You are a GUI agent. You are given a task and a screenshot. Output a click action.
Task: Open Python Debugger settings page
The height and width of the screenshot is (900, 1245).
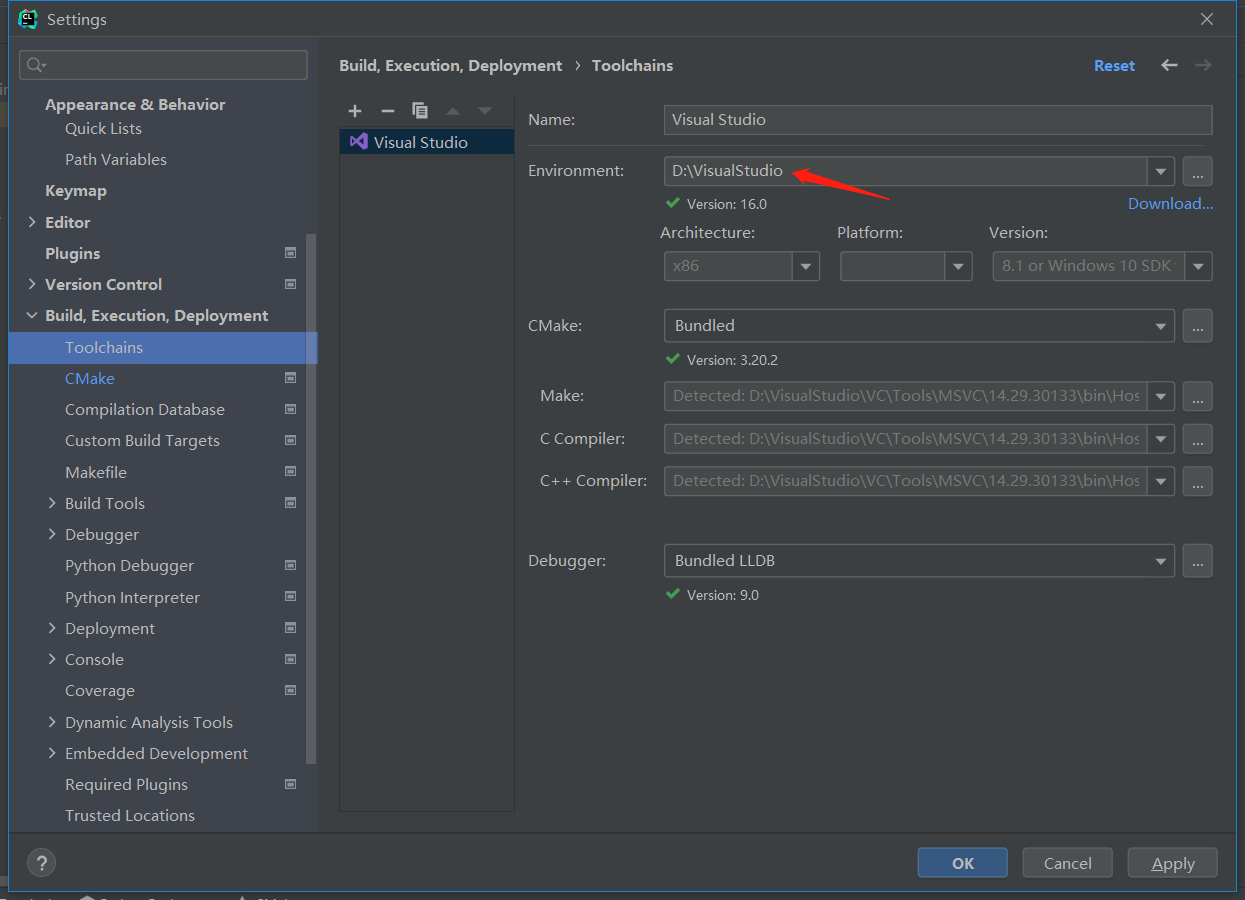(x=129, y=565)
